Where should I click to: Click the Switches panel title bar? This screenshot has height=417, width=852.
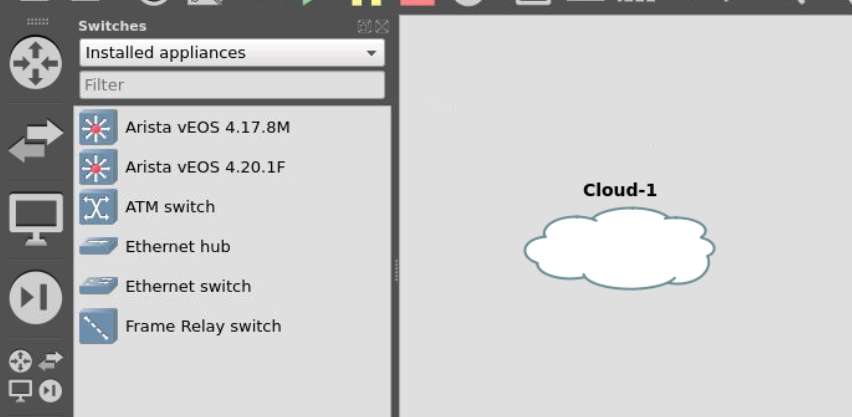tap(200, 26)
